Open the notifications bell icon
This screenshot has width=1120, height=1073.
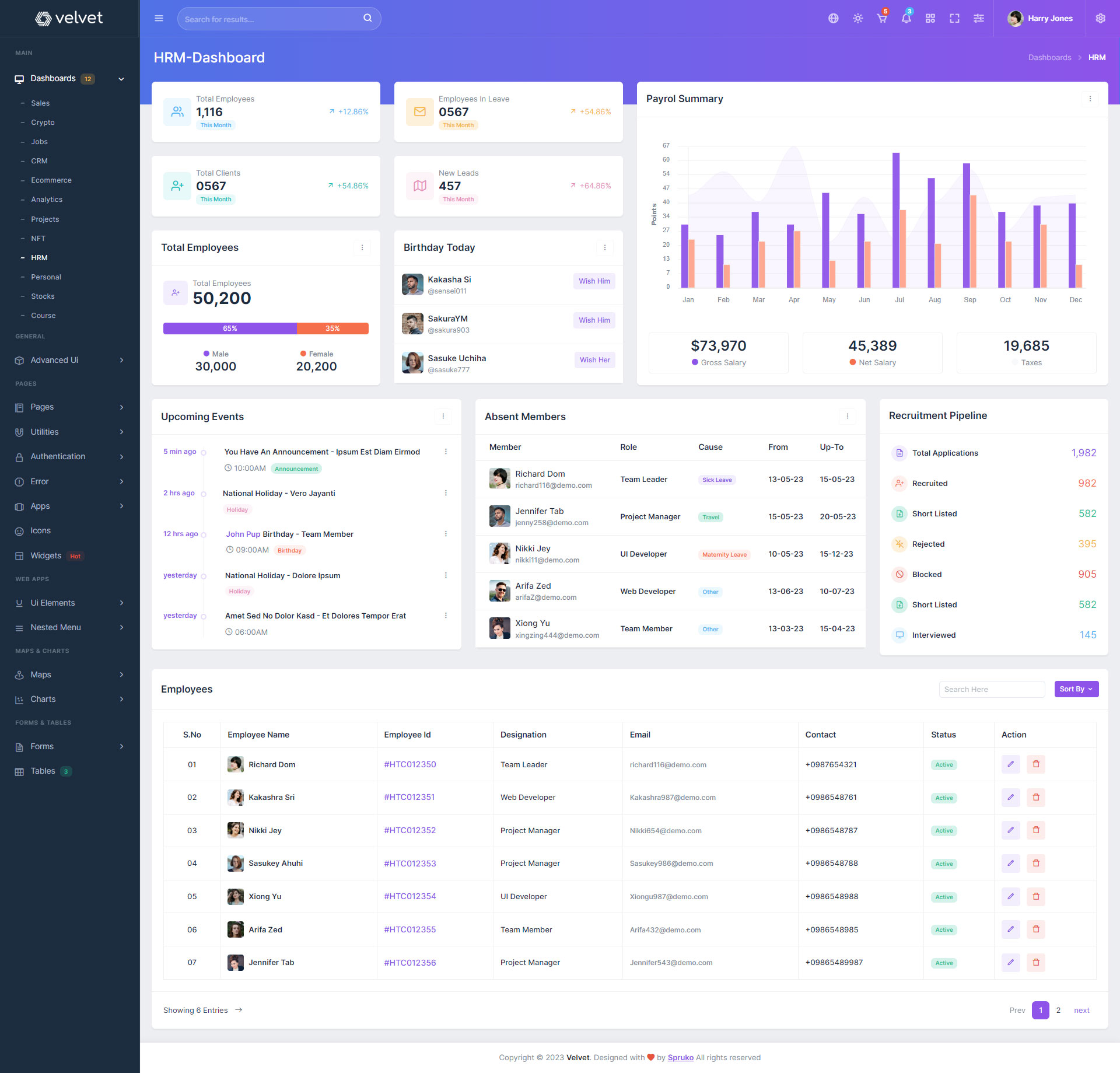(906, 19)
